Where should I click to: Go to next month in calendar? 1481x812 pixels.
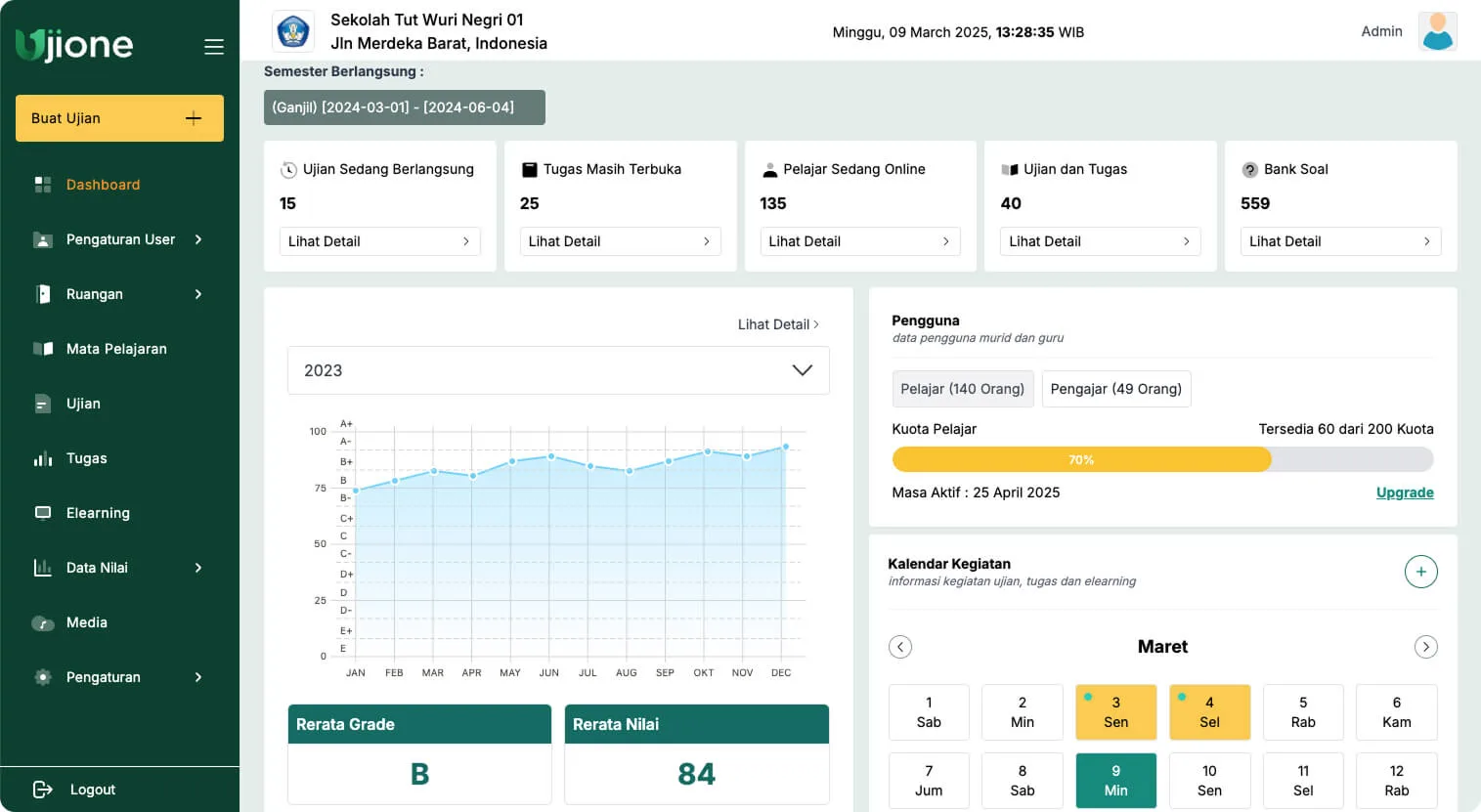[x=1425, y=647]
